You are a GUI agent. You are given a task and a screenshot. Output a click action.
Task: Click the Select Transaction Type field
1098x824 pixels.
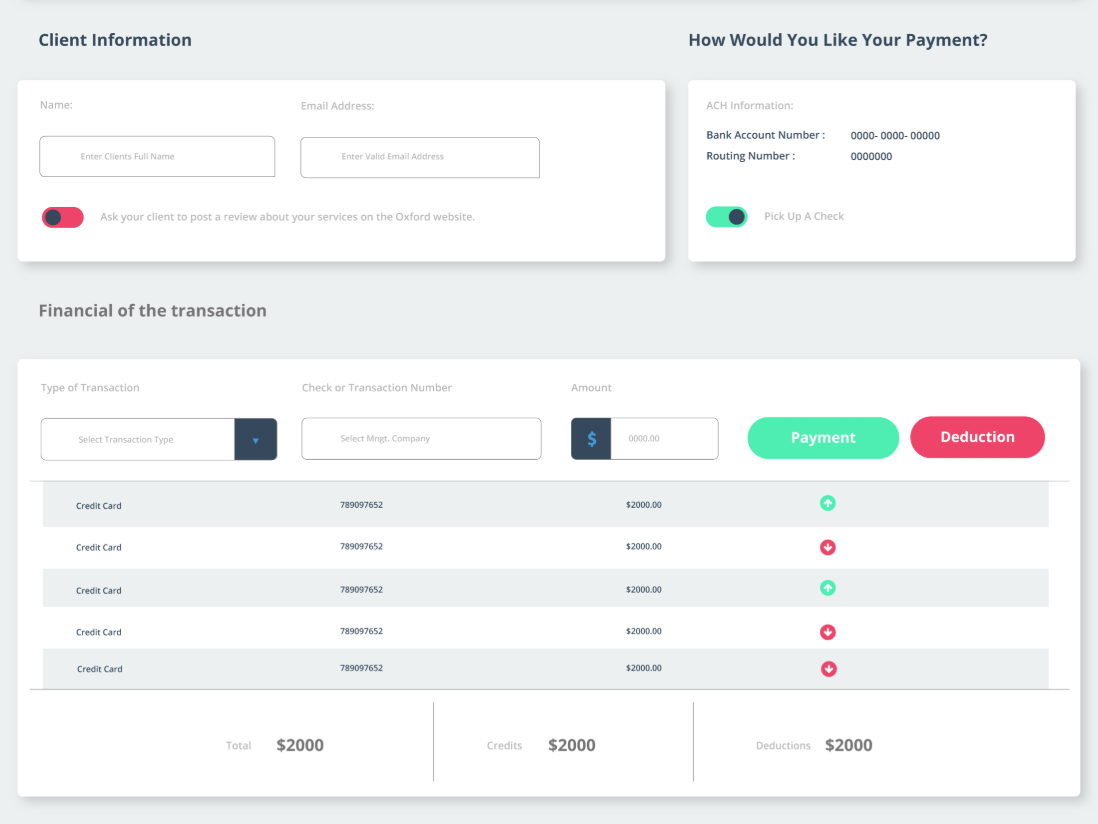138,440
